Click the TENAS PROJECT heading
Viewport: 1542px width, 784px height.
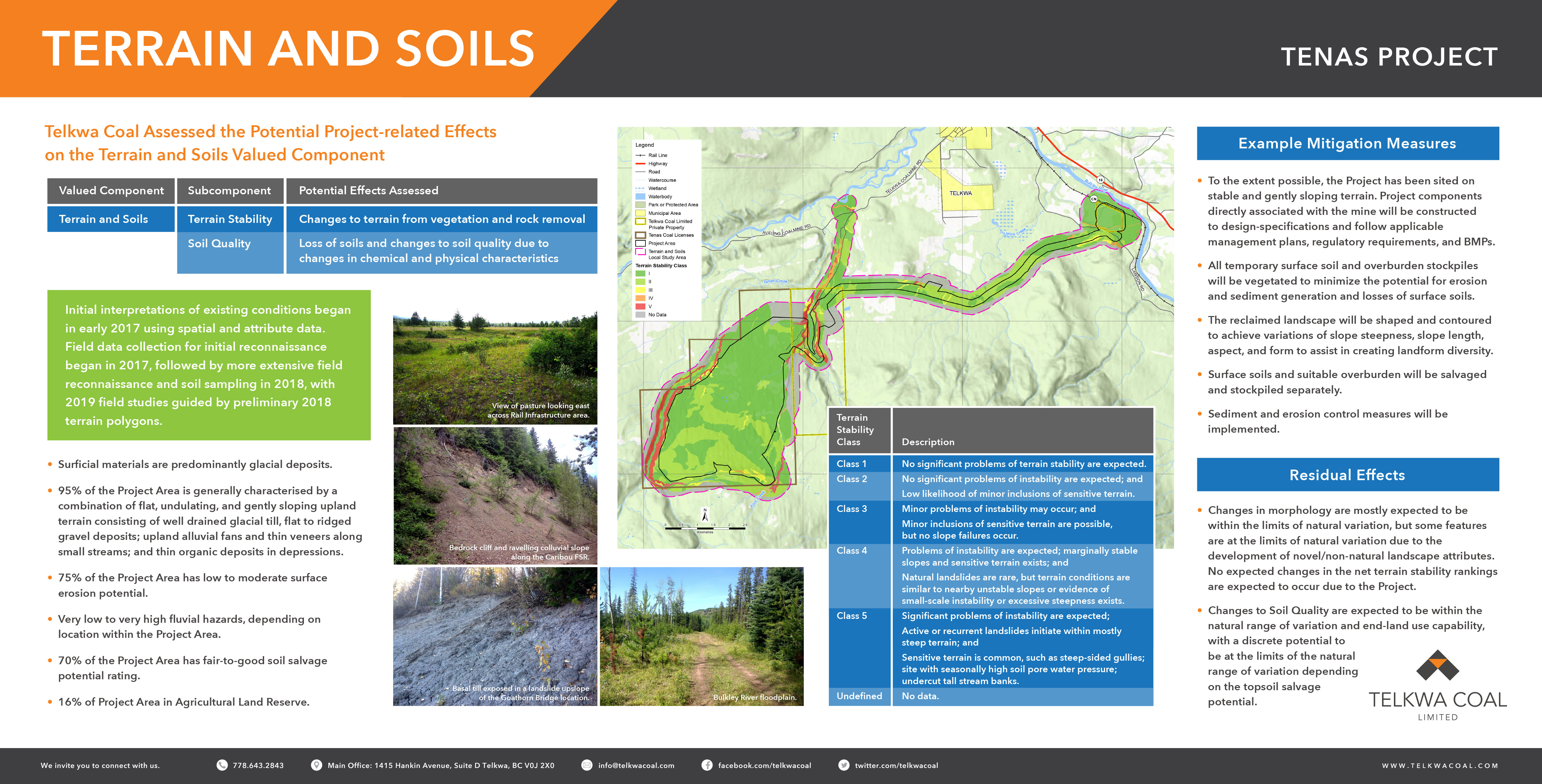(1389, 57)
